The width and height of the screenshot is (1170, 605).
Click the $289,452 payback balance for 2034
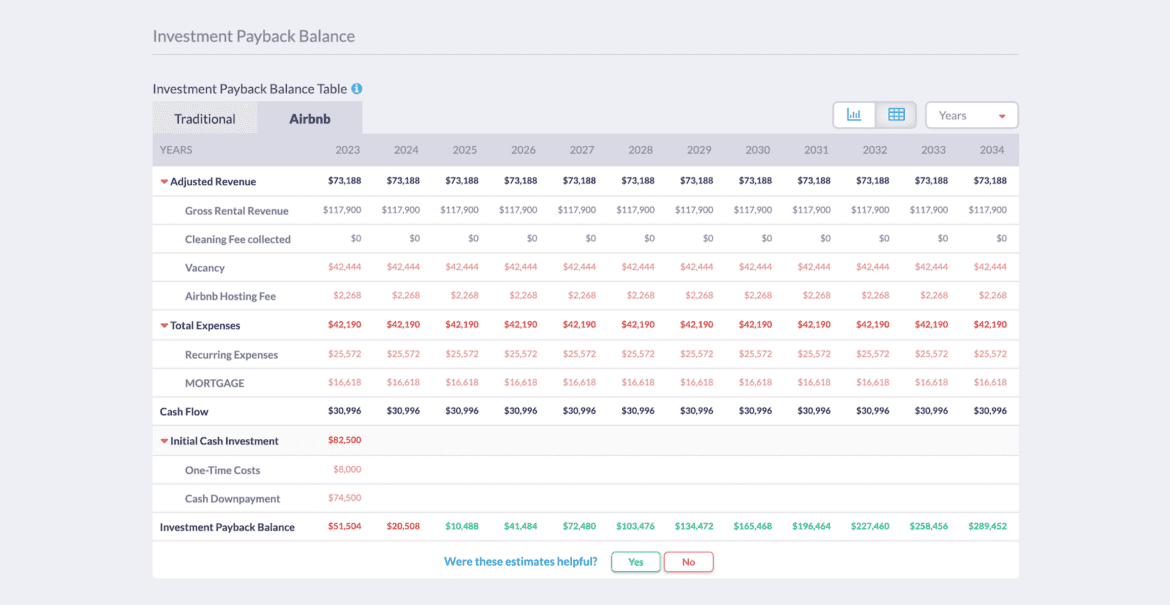coord(987,527)
